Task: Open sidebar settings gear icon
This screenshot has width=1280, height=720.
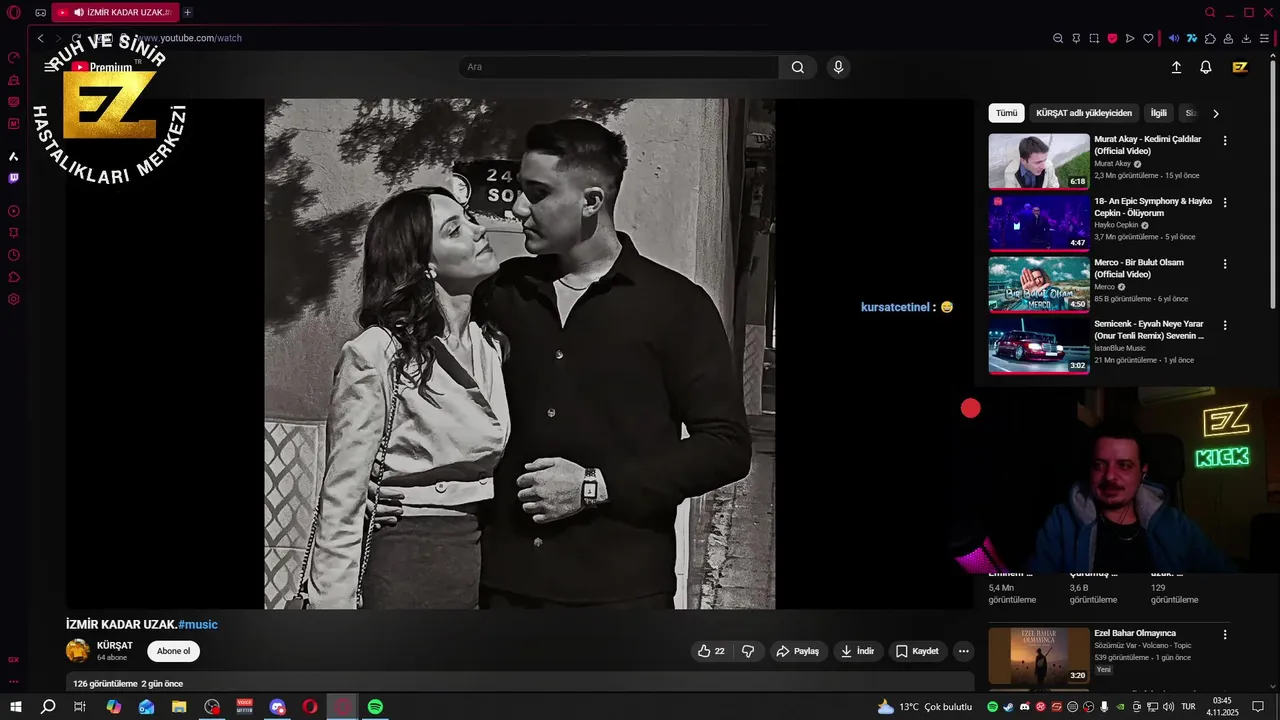Action: (14, 299)
